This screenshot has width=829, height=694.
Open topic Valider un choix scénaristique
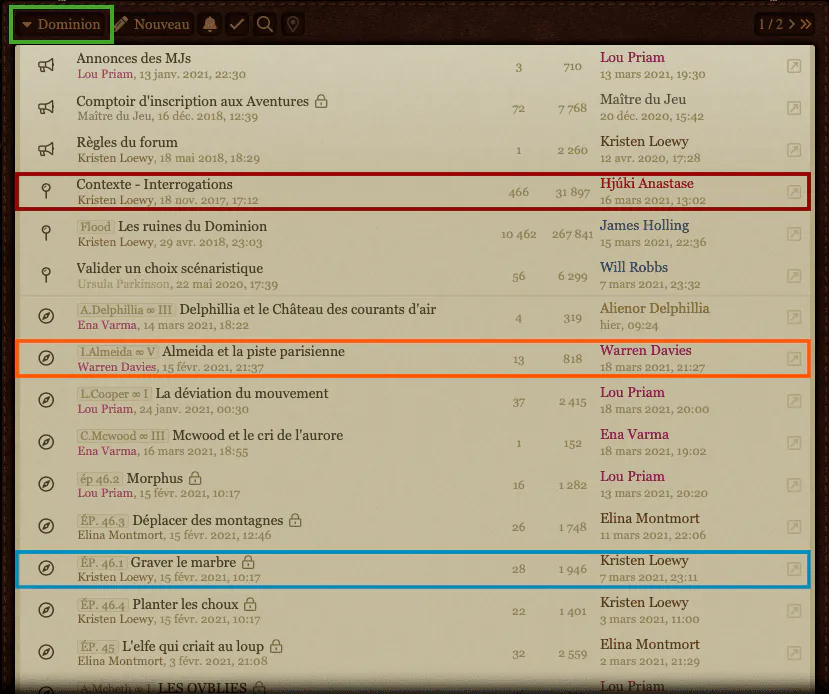pos(170,268)
